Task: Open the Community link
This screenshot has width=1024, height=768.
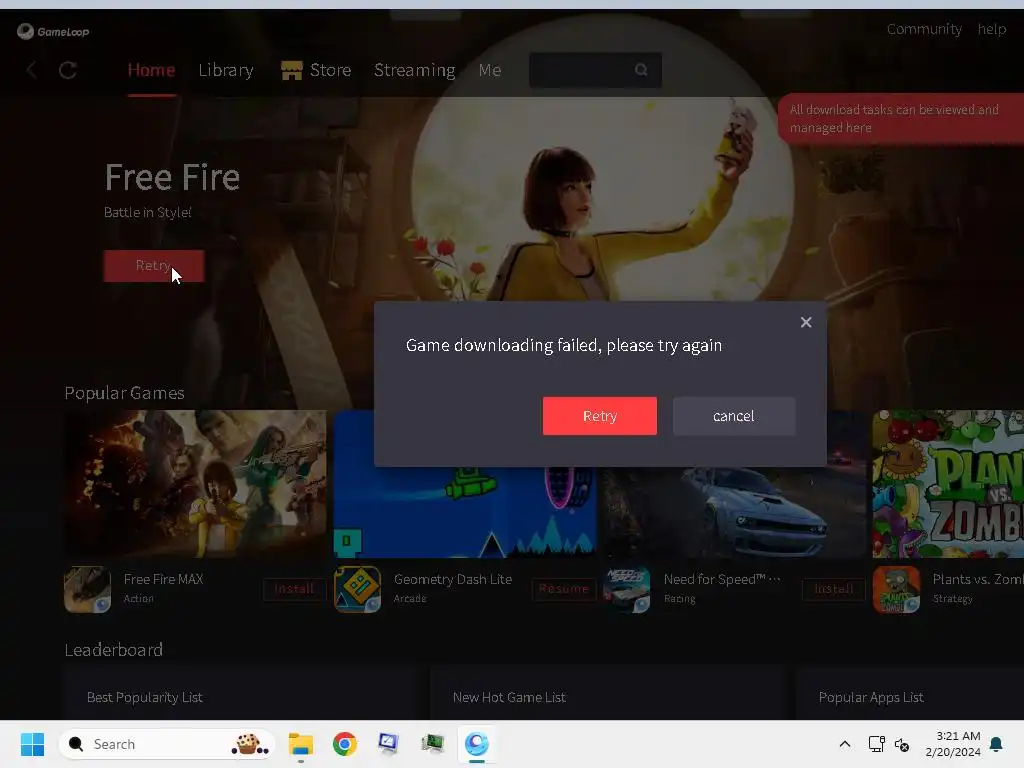Action: pos(924,29)
